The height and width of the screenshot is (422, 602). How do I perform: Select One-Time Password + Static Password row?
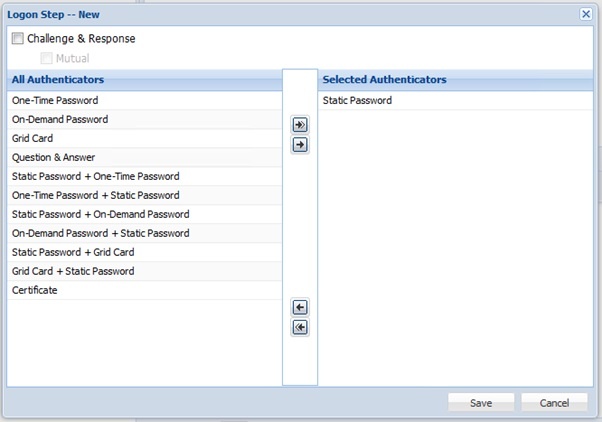pos(96,196)
